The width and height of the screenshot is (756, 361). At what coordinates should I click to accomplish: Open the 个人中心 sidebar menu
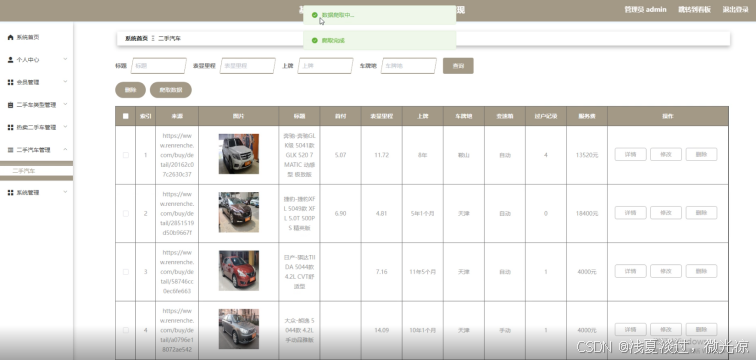pyautogui.click(x=37, y=60)
